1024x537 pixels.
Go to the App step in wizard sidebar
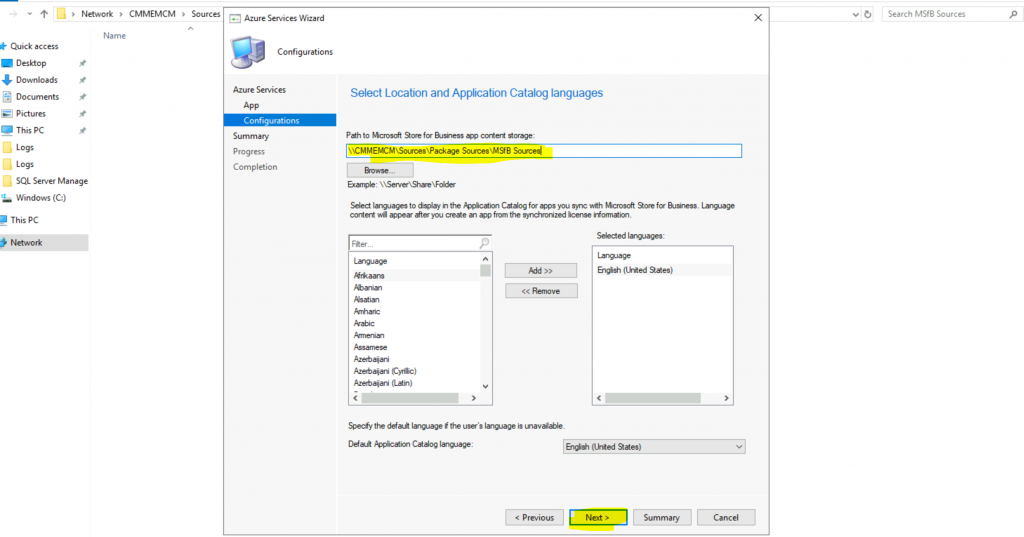point(251,105)
